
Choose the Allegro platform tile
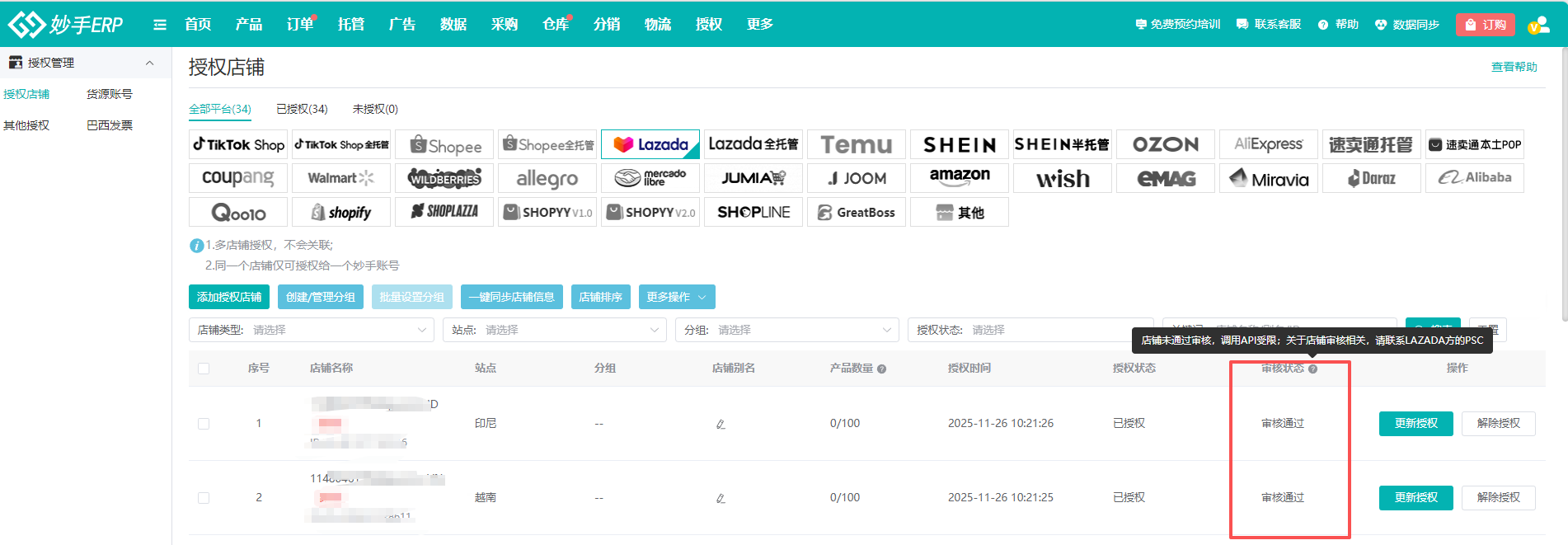pos(547,178)
